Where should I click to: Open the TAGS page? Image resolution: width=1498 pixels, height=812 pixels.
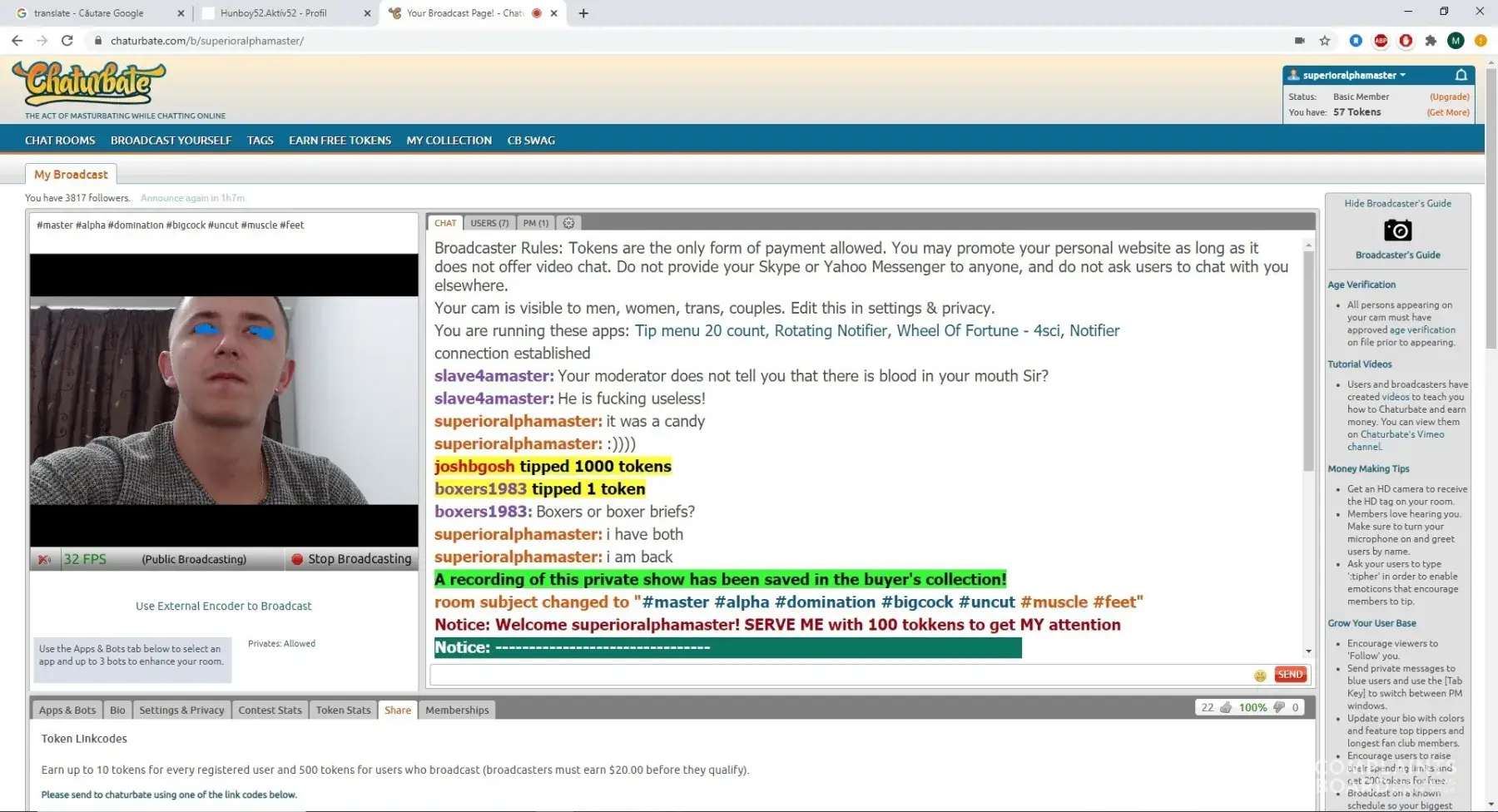click(260, 141)
